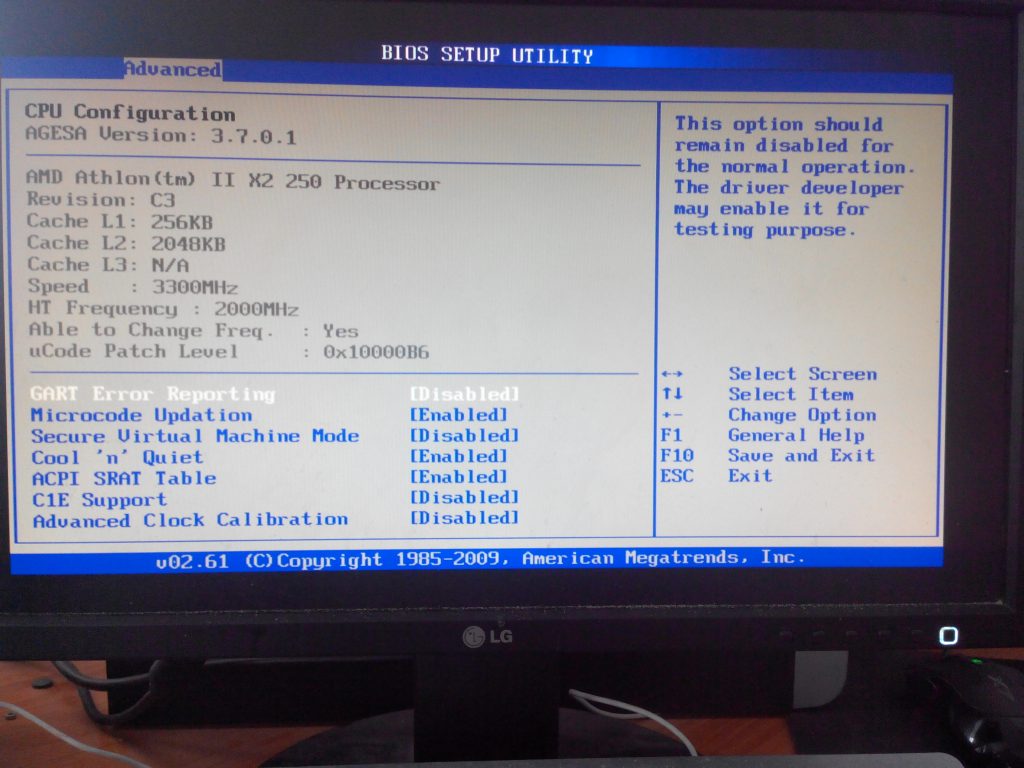Click the Revision C3 line
The height and width of the screenshot is (768, 1024).
pyautogui.click(x=101, y=200)
